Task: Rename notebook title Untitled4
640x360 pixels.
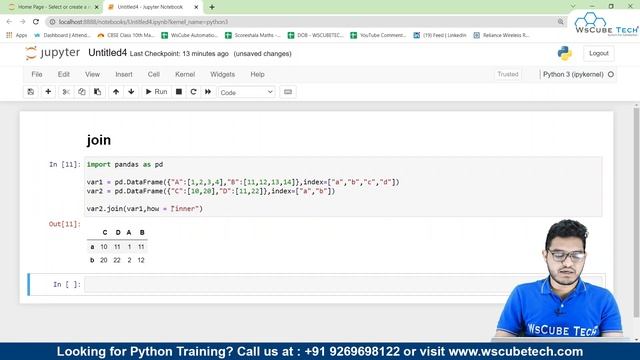Action: 107,53
